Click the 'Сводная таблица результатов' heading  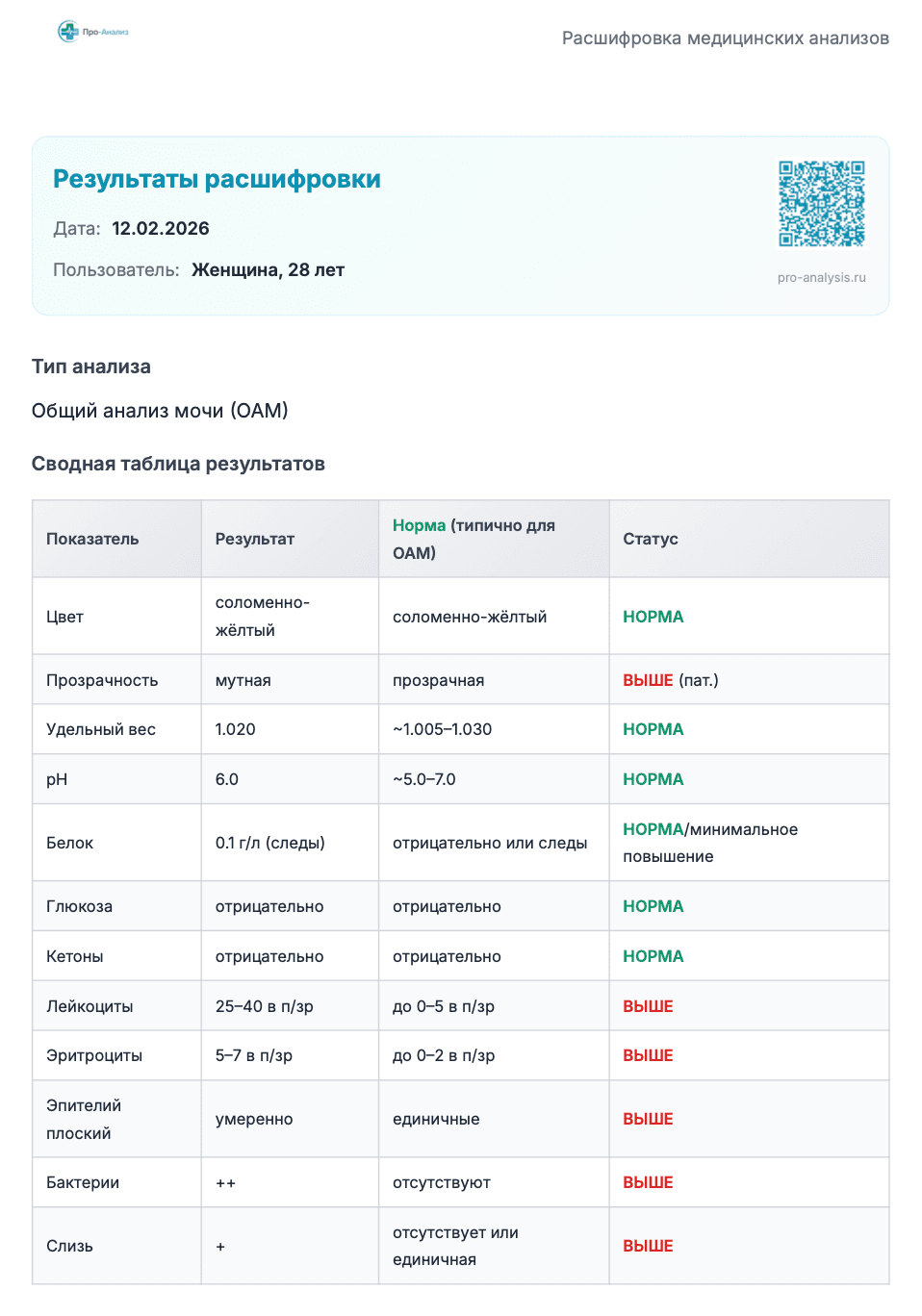pyautogui.click(x=178, y=464)
